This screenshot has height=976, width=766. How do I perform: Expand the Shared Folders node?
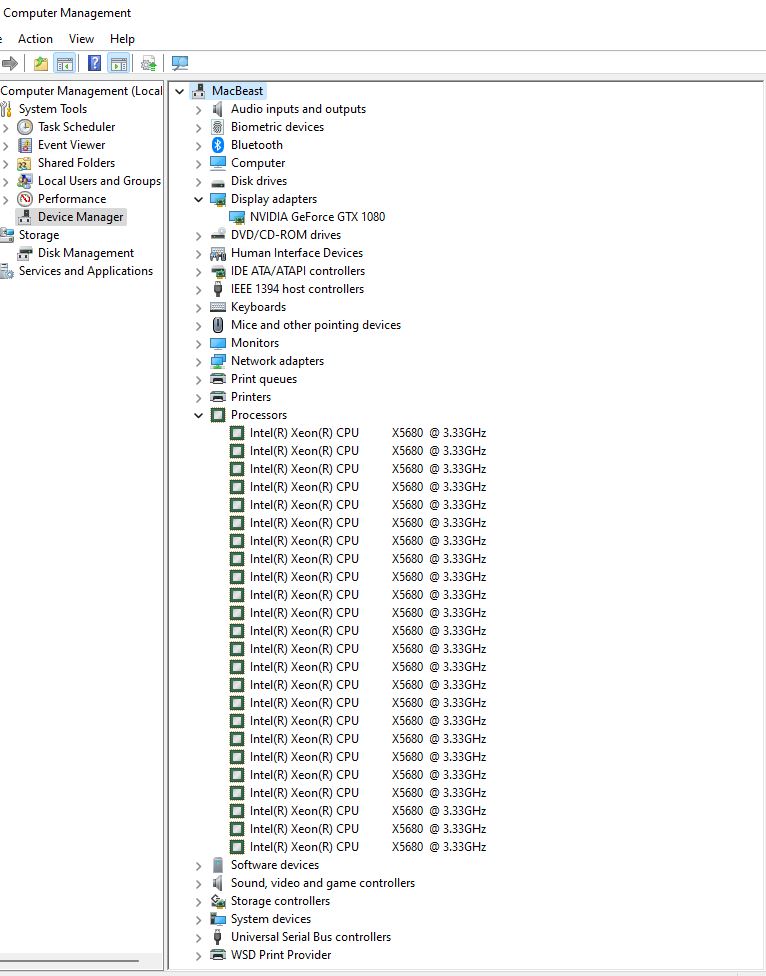pyautogui.click(x=6, y=164)
